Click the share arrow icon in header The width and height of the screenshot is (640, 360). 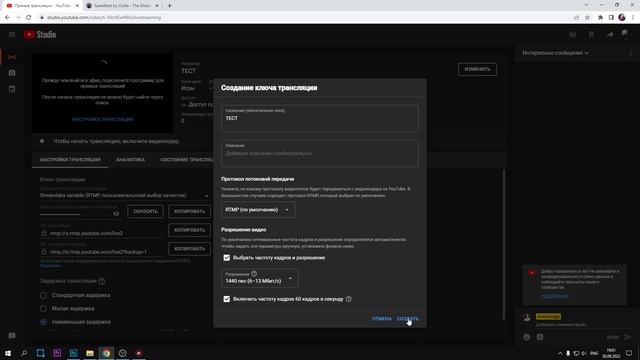coord(610,35)
